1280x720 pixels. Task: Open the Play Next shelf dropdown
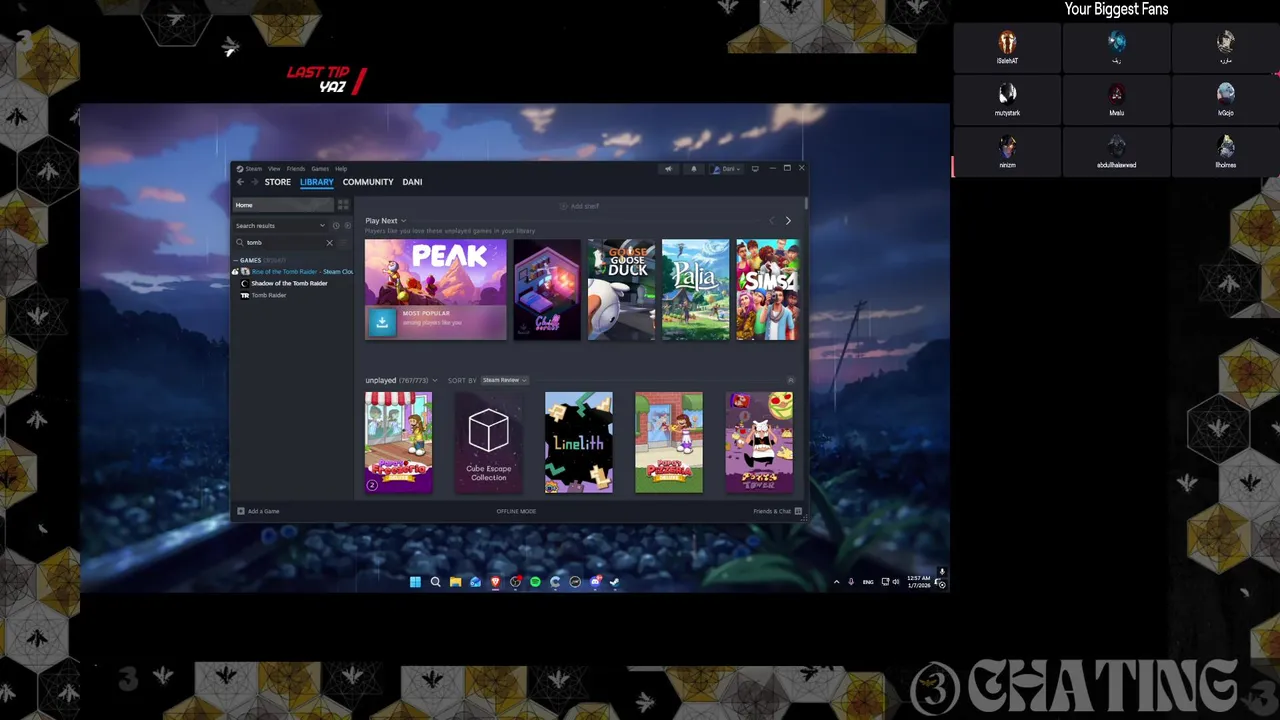pos(403,221)
